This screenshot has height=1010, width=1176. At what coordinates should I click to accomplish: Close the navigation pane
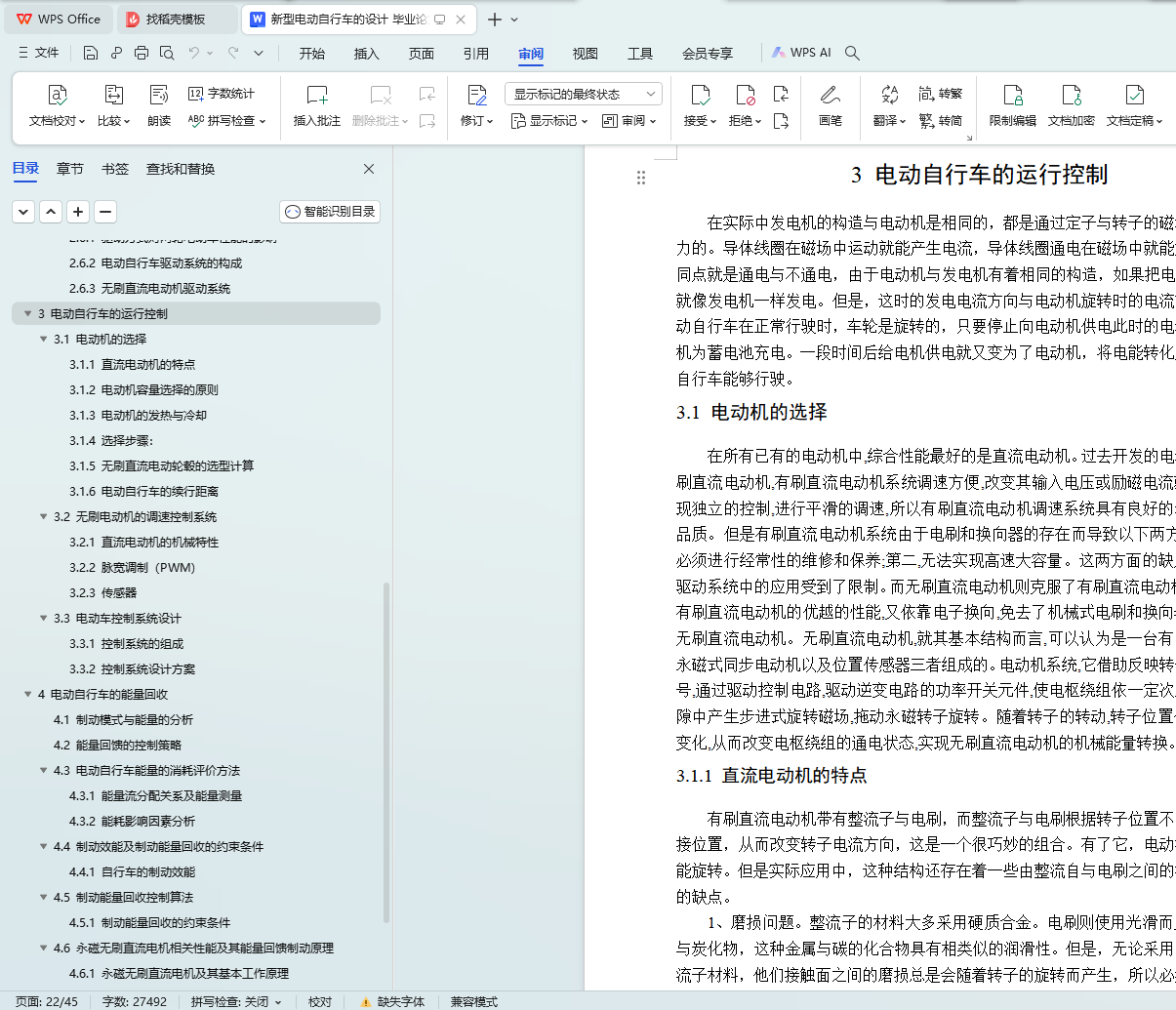(369, 169)
